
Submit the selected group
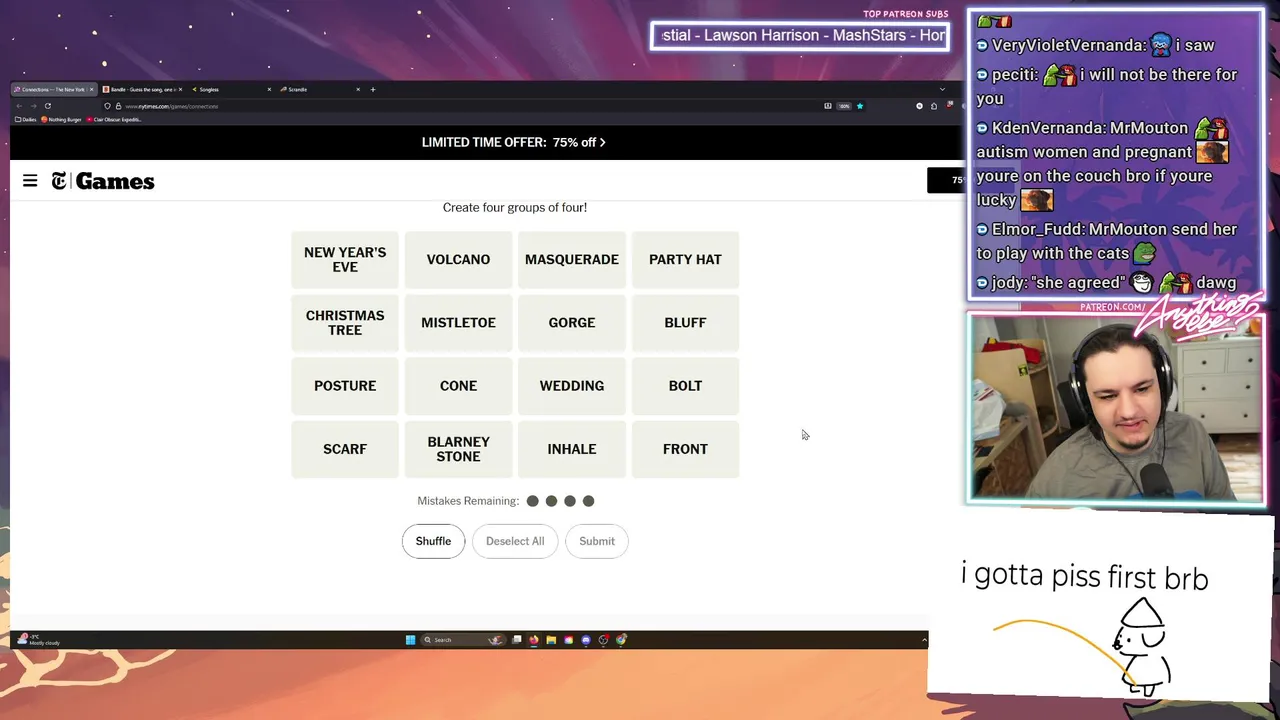(597, 541)
